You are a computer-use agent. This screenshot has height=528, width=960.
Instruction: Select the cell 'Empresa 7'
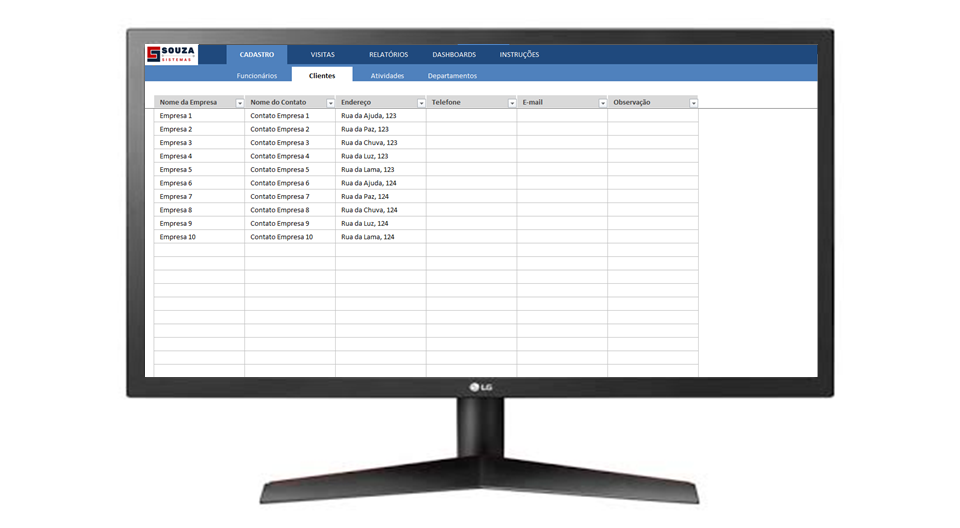pyautogui.click(x=199, y=197)
